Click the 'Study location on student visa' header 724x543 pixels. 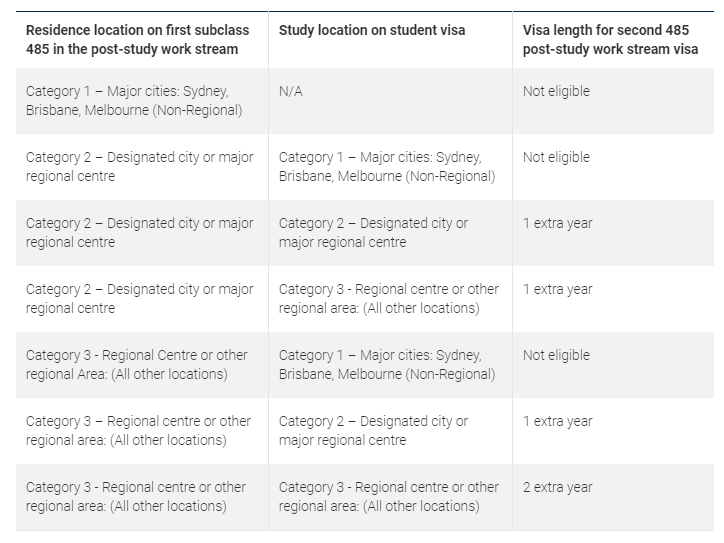(372, 30)
